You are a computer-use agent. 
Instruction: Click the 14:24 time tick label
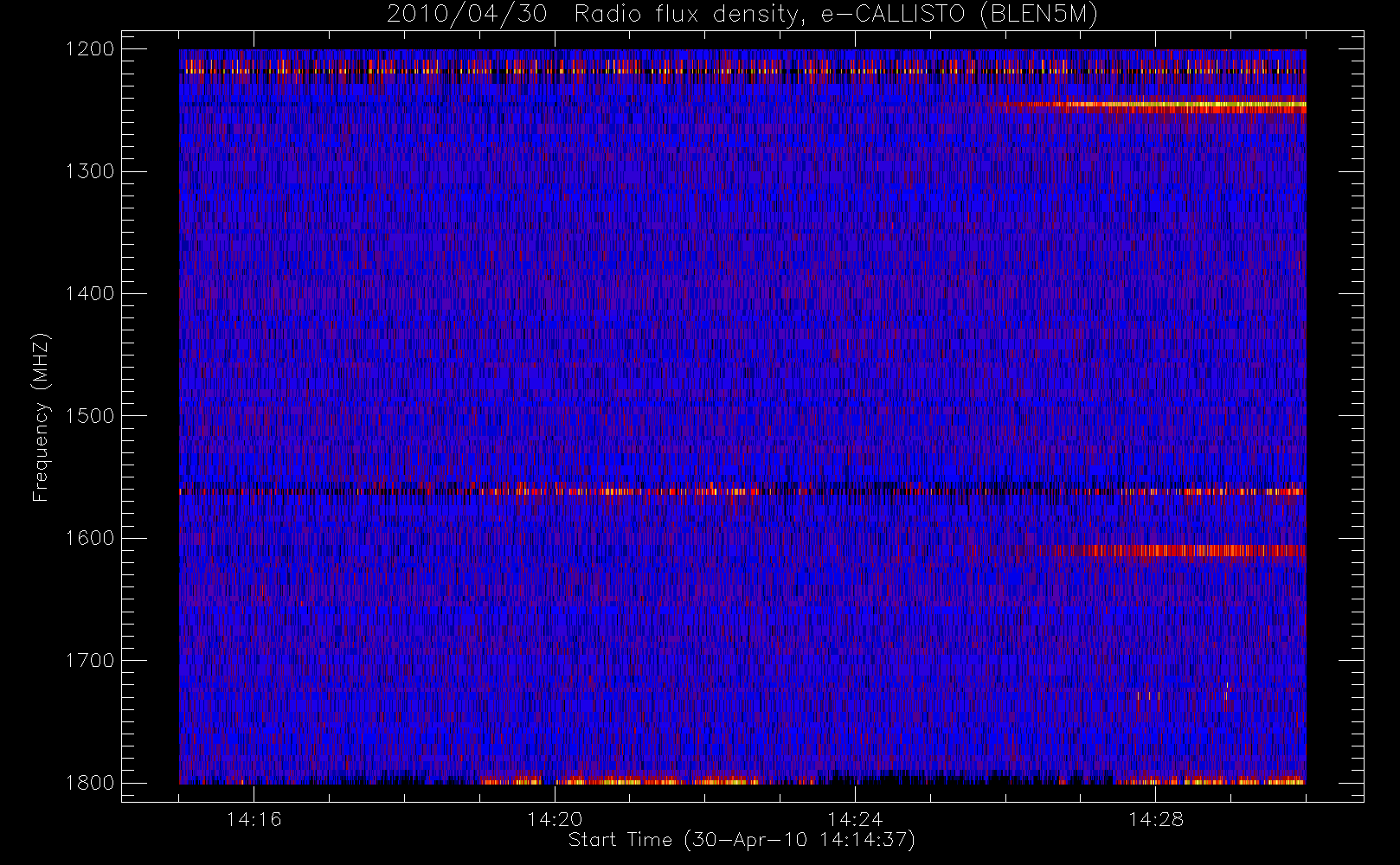tap(855, 819)
